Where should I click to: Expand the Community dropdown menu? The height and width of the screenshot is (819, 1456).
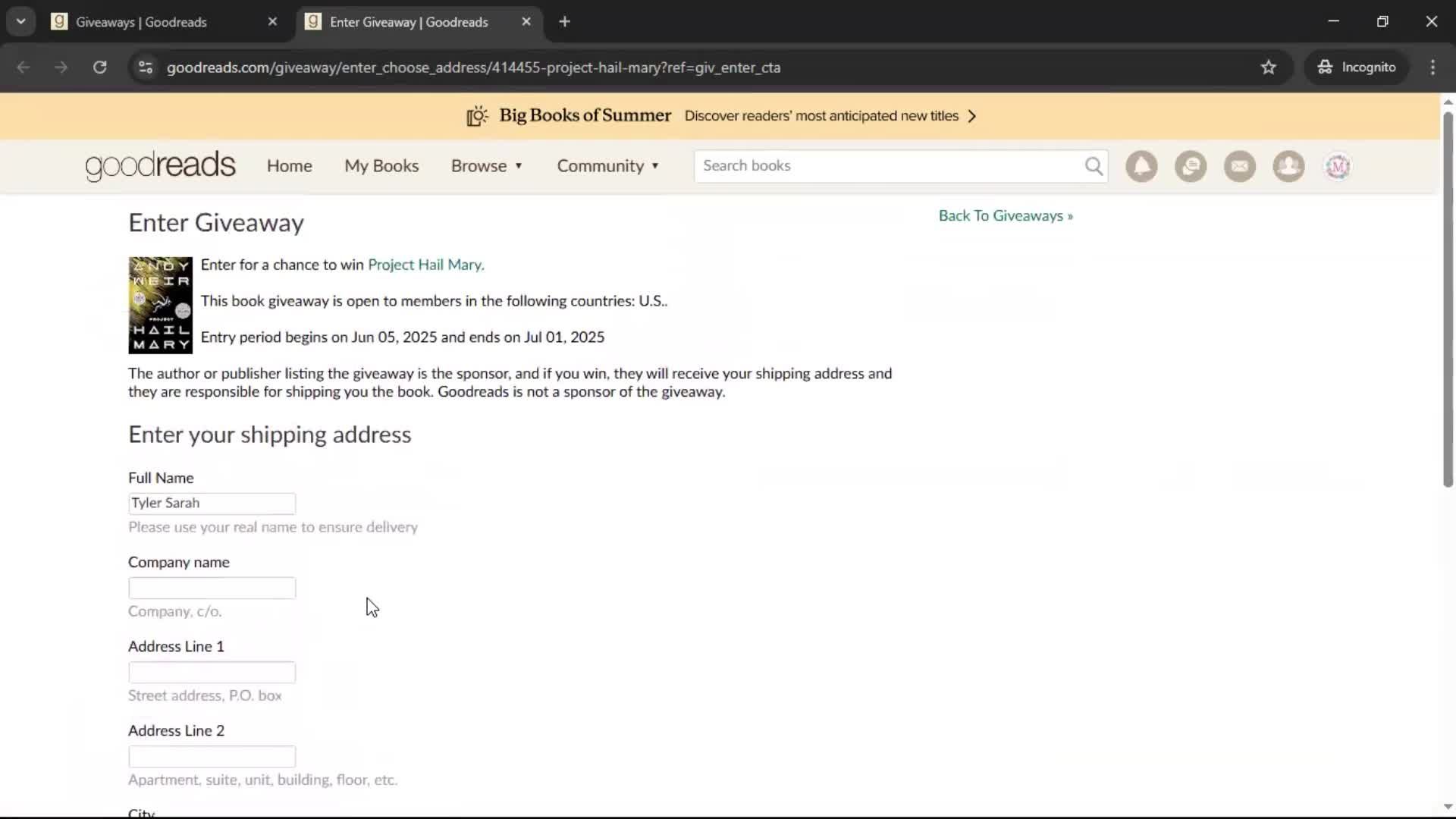click(608, 166)
